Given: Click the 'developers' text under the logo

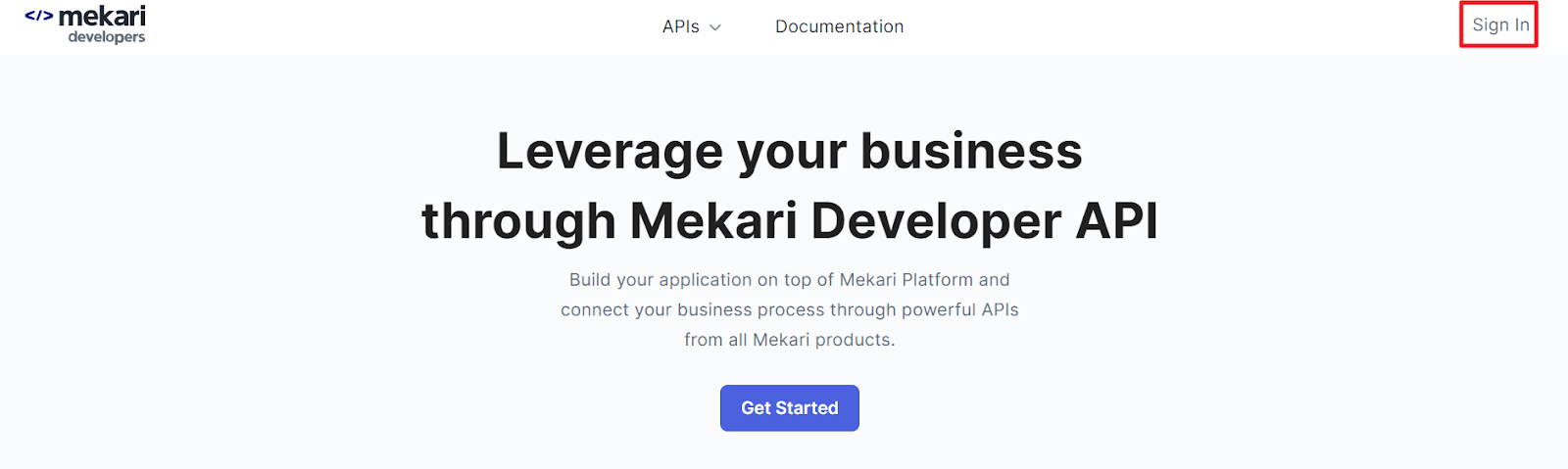Looking at the screenshot, I should pyautogui.click(x=107, y=37).
